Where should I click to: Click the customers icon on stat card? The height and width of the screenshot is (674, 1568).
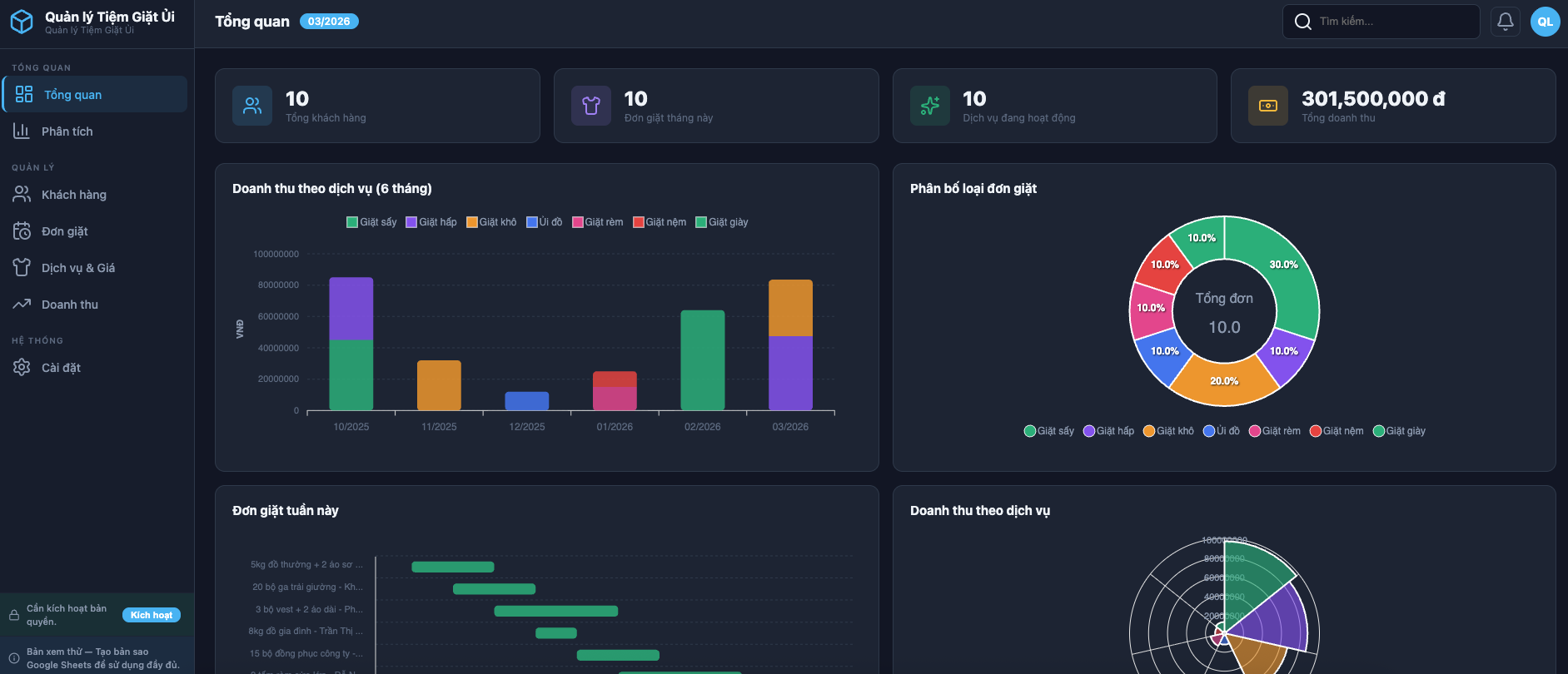pyautogui.click(x=252, y=106)
